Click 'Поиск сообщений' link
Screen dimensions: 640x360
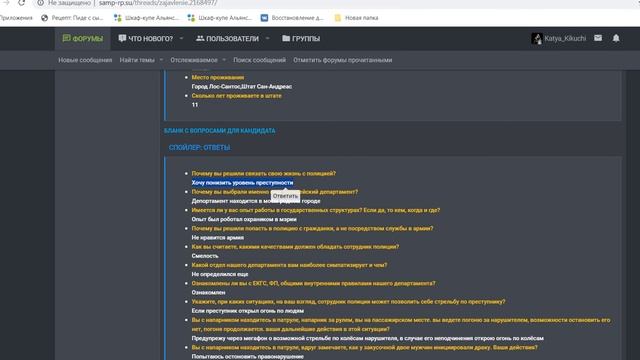[259, 60]
